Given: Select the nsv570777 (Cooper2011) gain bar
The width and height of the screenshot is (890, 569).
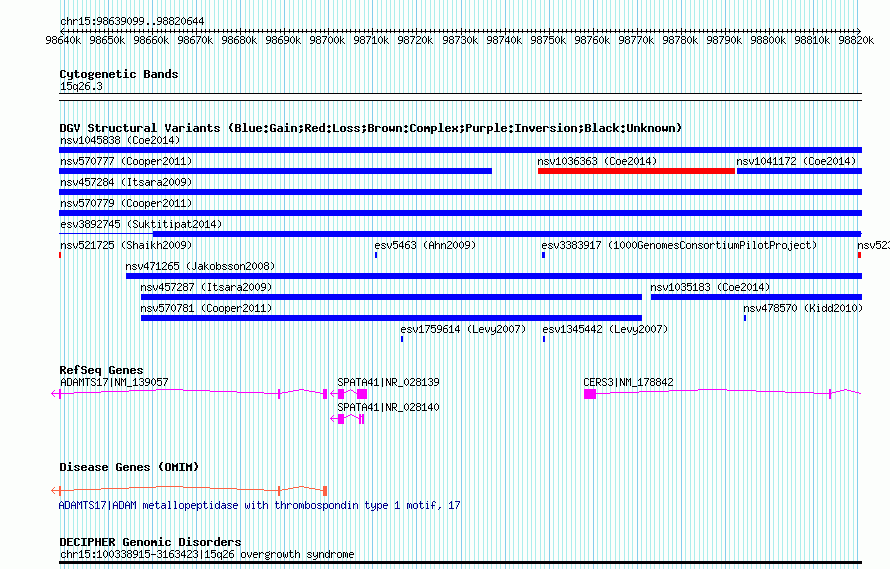Looking at the screenshot, I should [x=275, y=171].
